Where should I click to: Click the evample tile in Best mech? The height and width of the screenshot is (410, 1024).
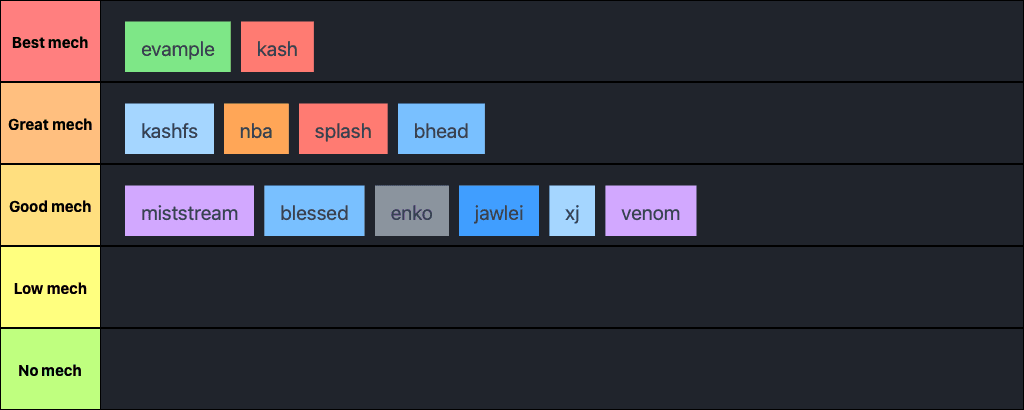[178, 47]
